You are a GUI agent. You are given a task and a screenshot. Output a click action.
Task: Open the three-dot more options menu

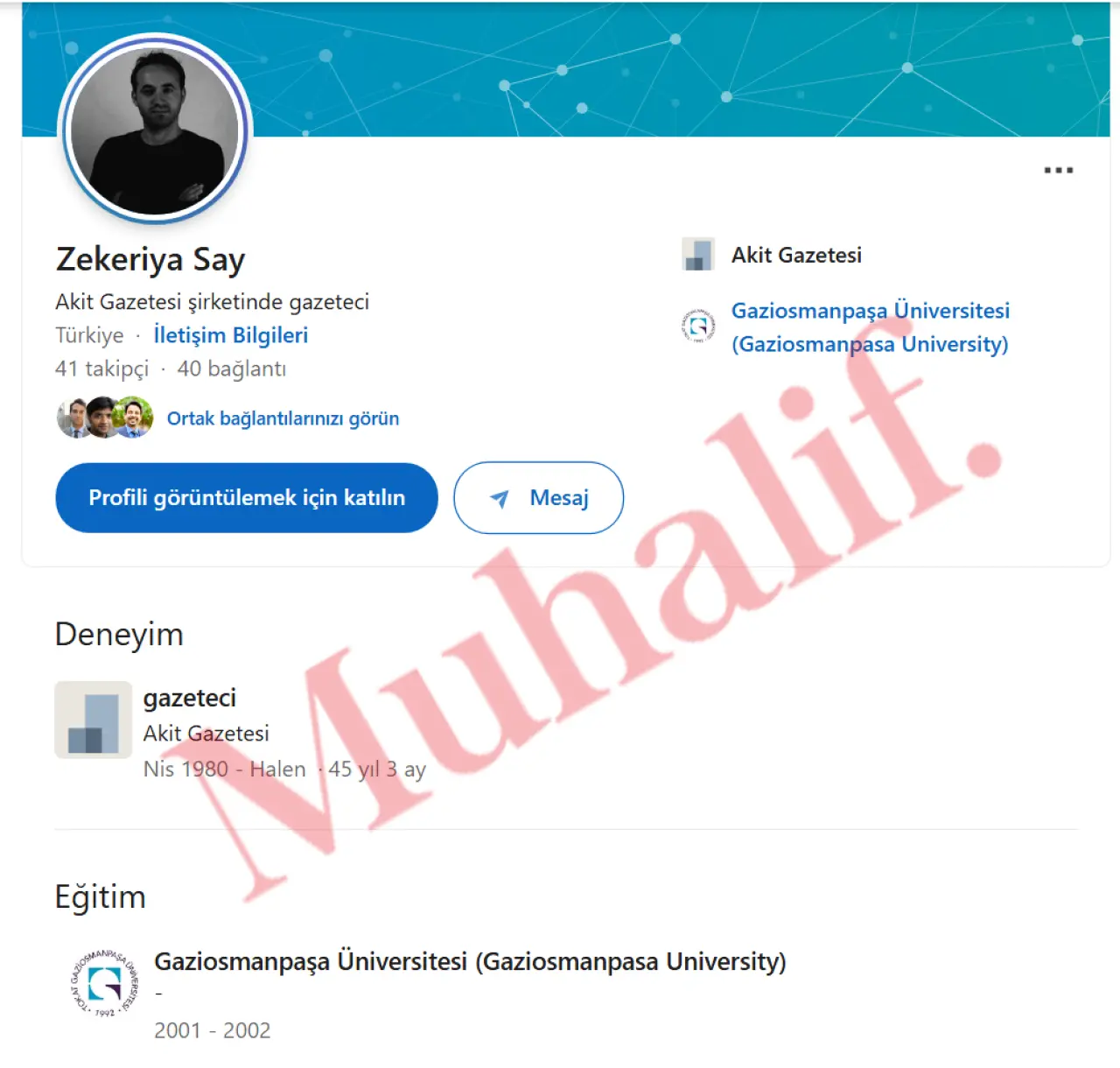[x=1058, y=170]
